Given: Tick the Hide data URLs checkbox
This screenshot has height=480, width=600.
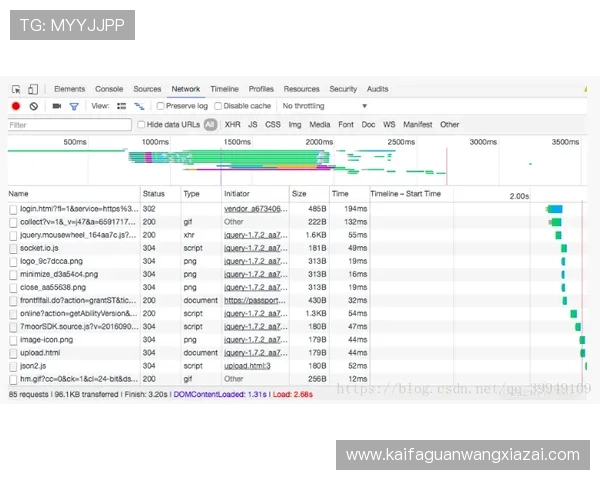Looking at the screenshot, I should coord(141,125).
